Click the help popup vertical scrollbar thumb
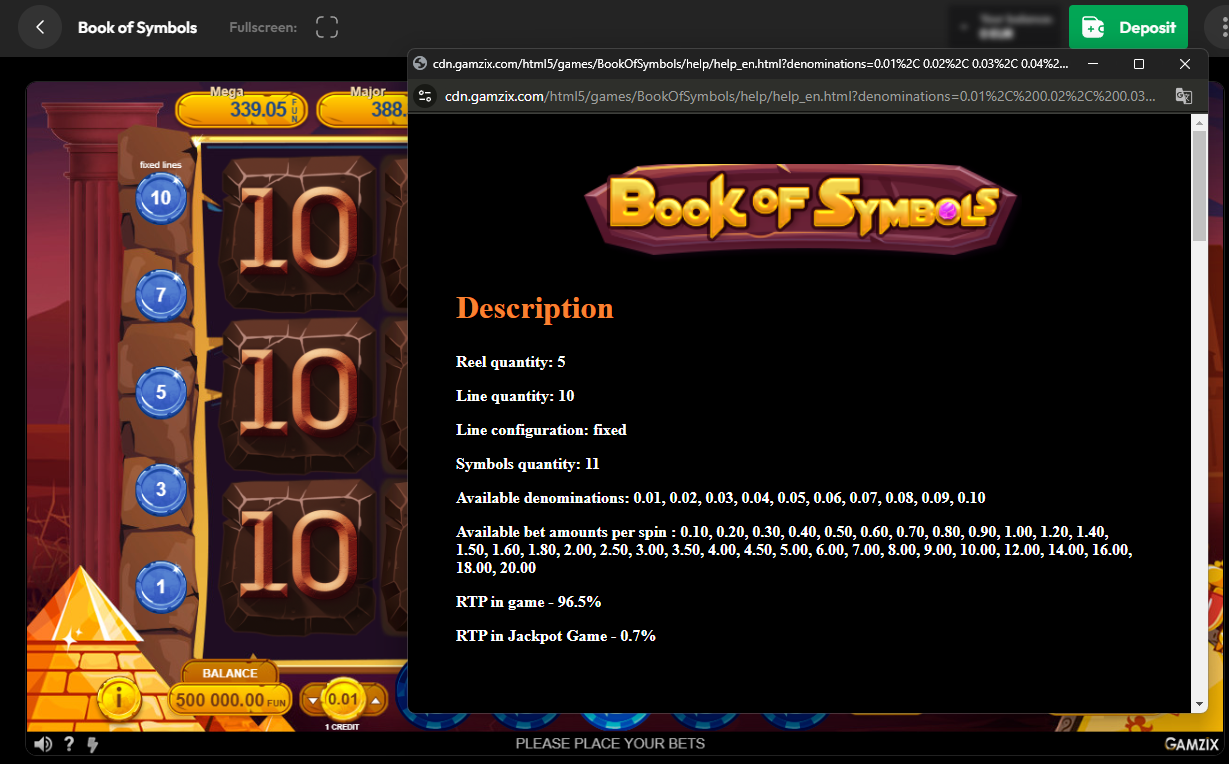The width and height of the screenshot is (1229, 764). point(1200,186)
